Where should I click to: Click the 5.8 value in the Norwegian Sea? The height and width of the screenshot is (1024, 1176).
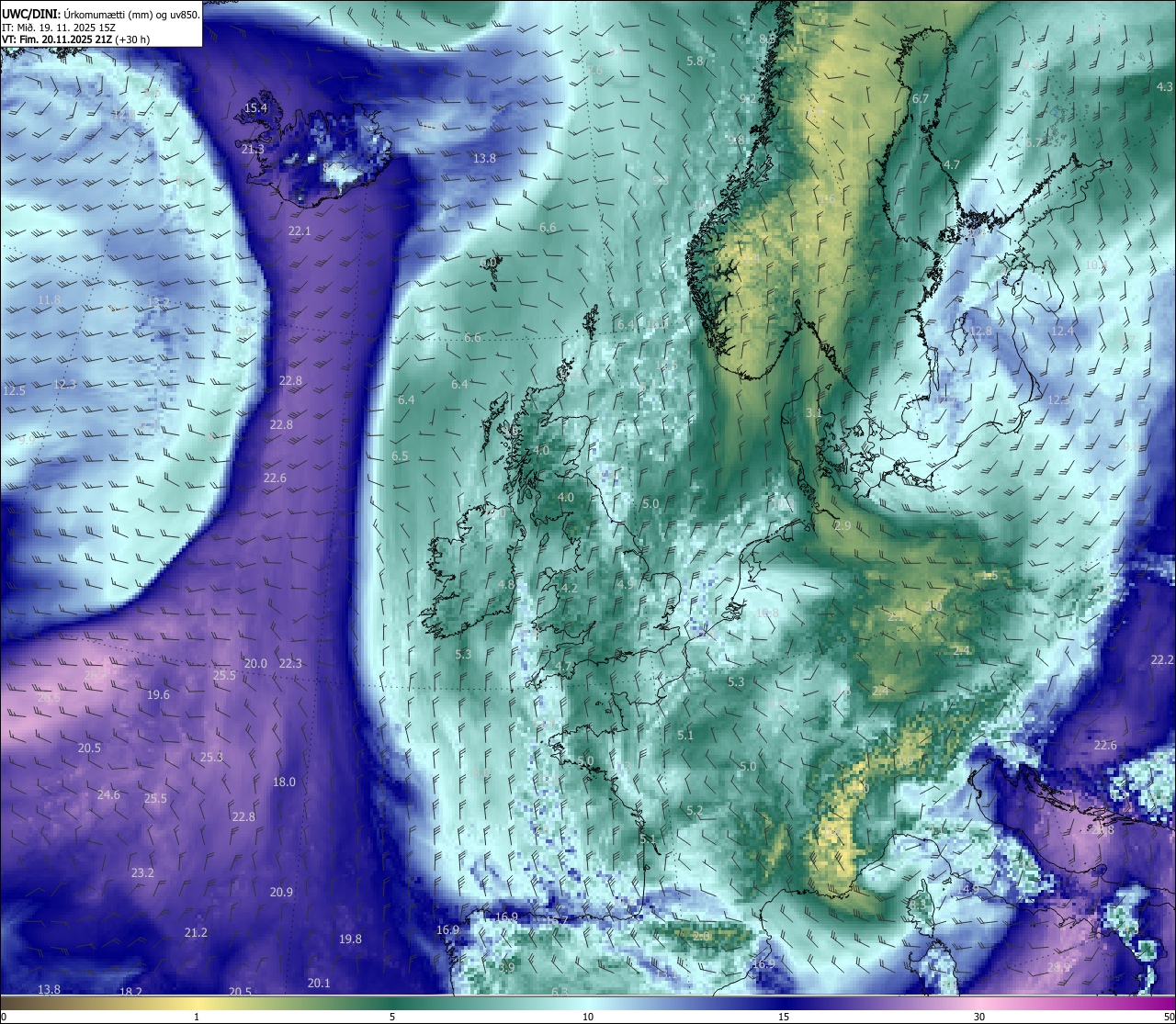tap(695, 62)
